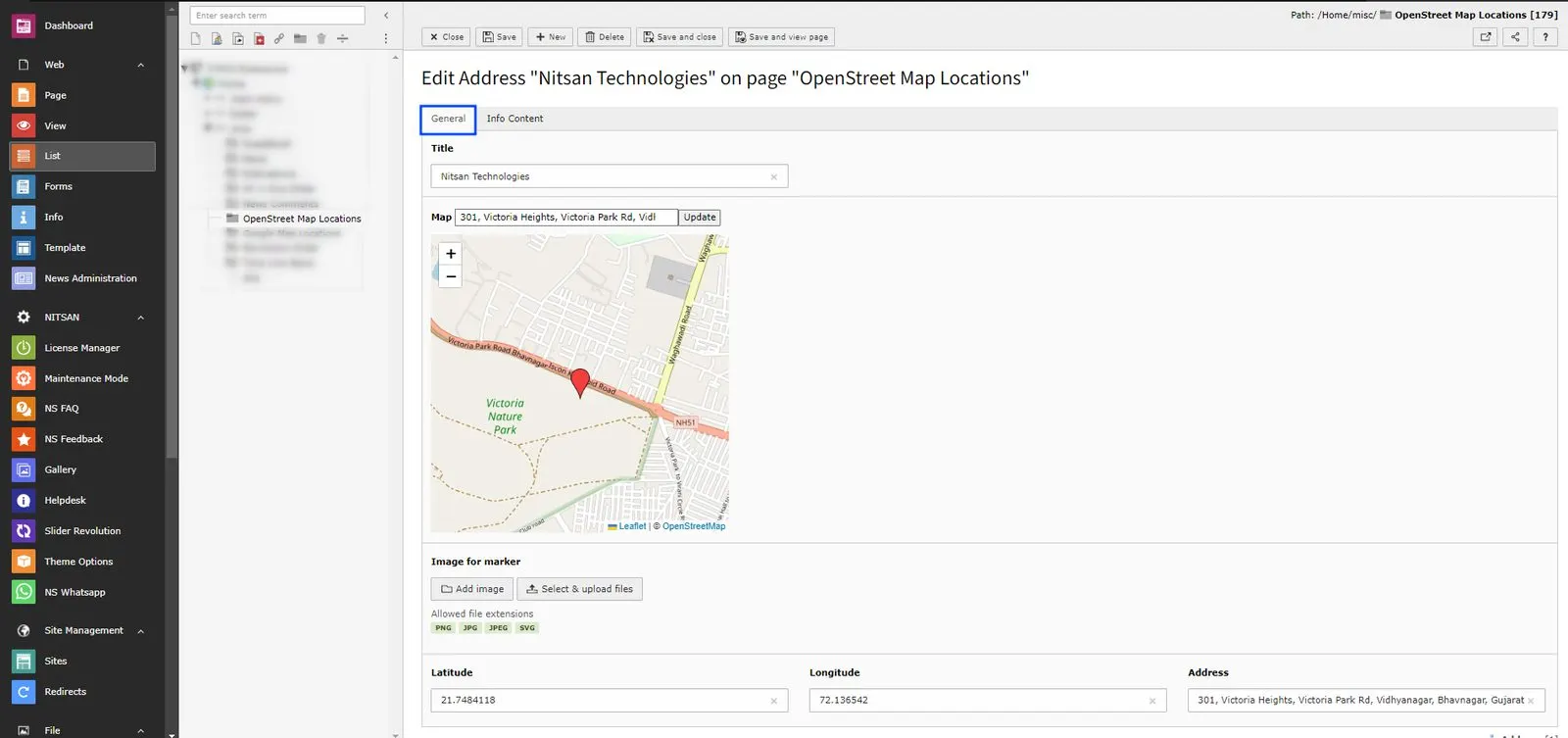Clear the Latitude field
This screenshot has width=1568, height=738.
tap(774, 701)
